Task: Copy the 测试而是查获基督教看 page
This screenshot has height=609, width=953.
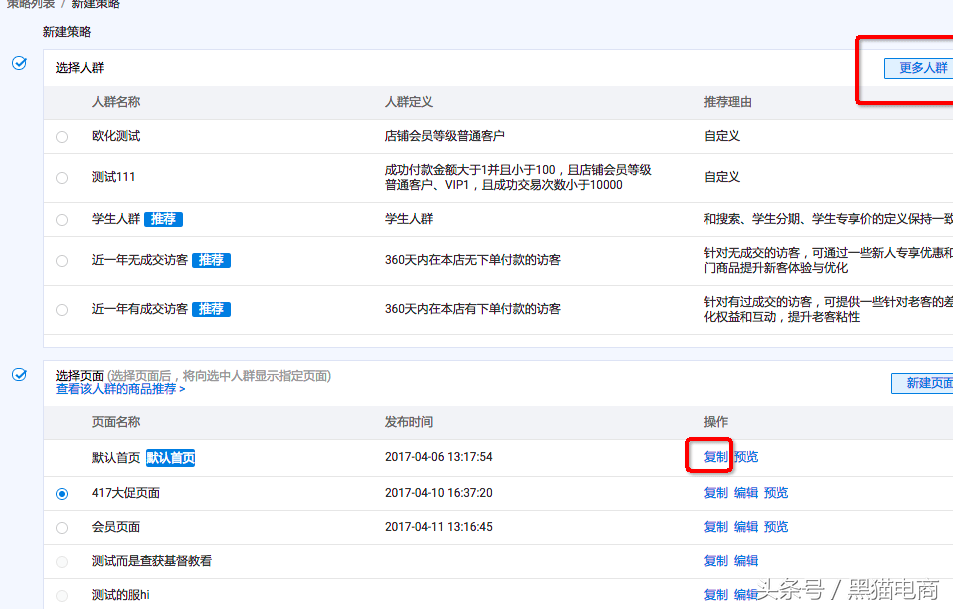Action: (715, 560)
